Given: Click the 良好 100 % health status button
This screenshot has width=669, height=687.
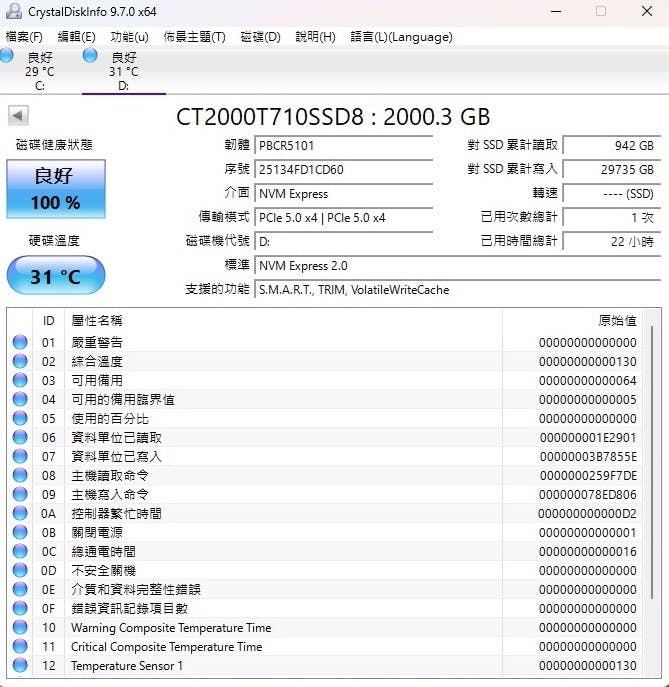Looking at the screenshot, I should tap(56, 189).
